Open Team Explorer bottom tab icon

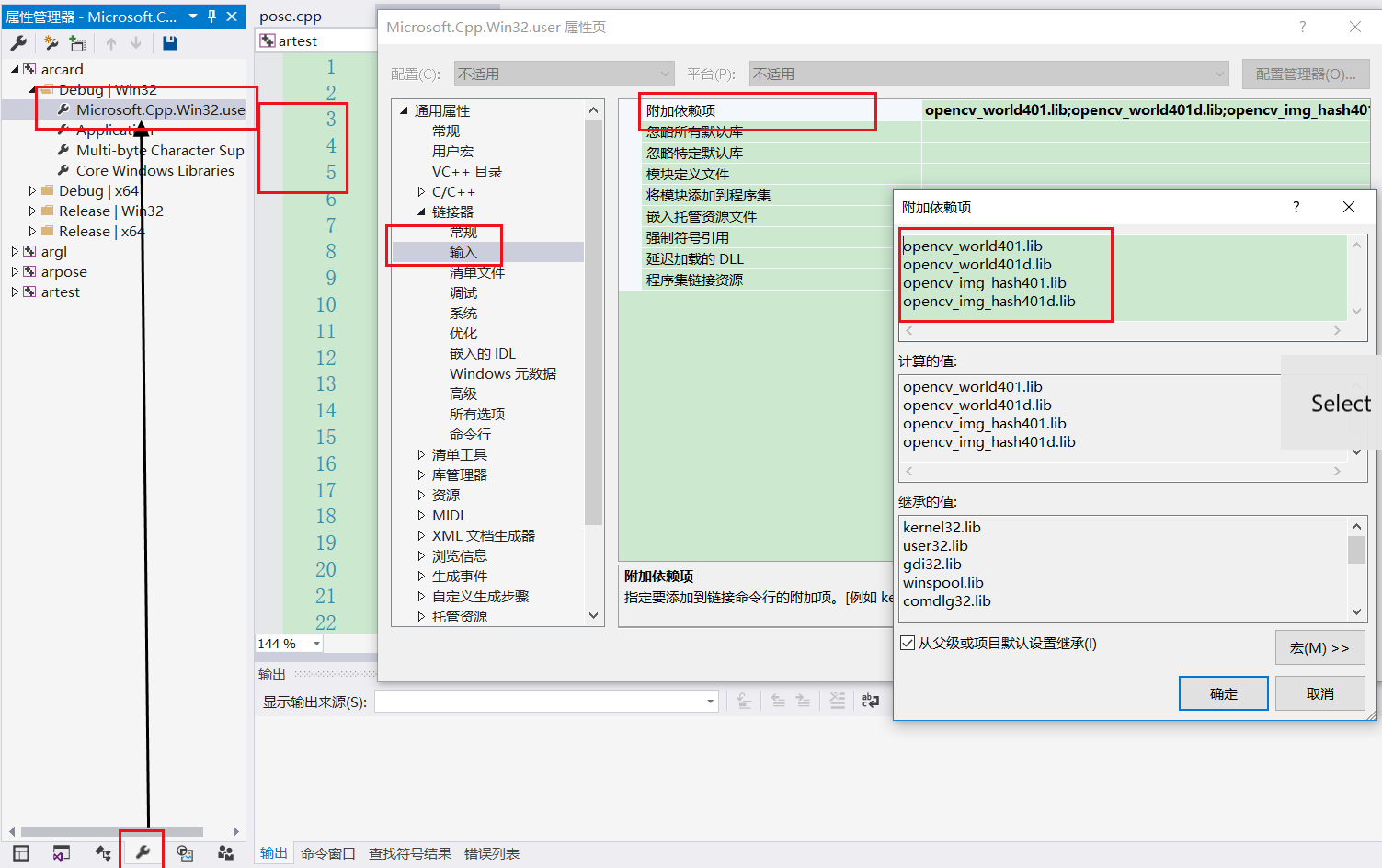tap(225, 853)
